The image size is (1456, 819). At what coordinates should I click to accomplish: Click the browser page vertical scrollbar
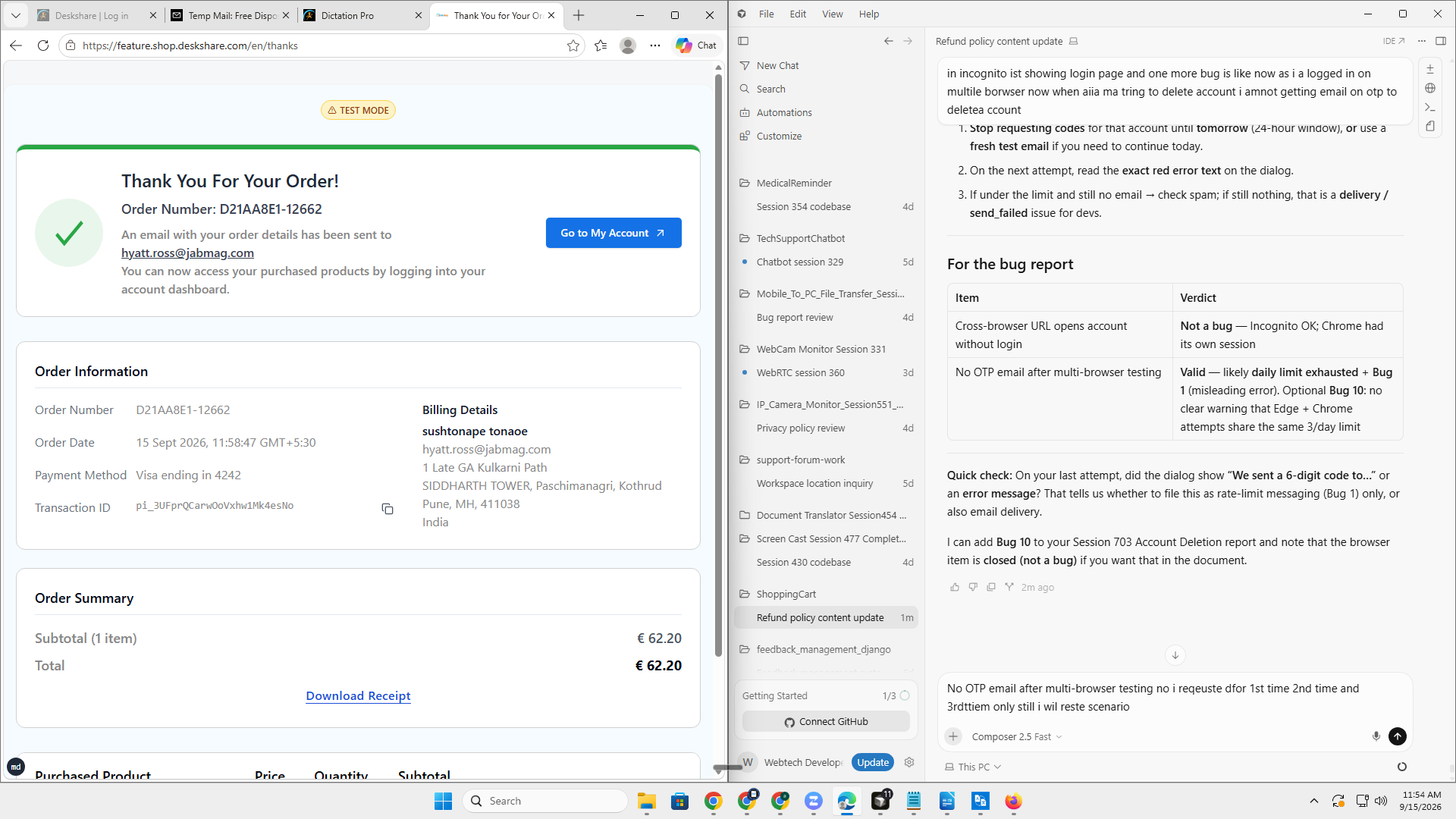point(718,364)
